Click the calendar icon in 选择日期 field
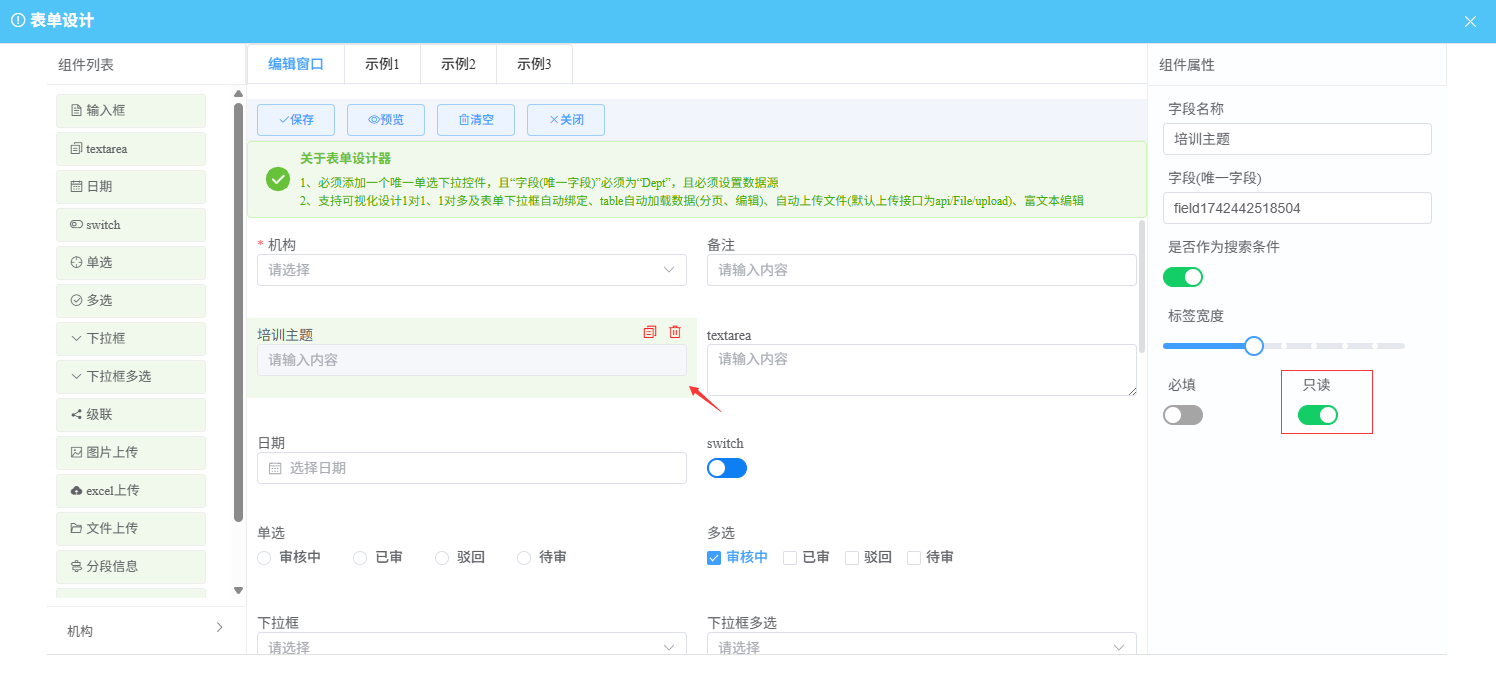1496x691 pixels. 275,468
